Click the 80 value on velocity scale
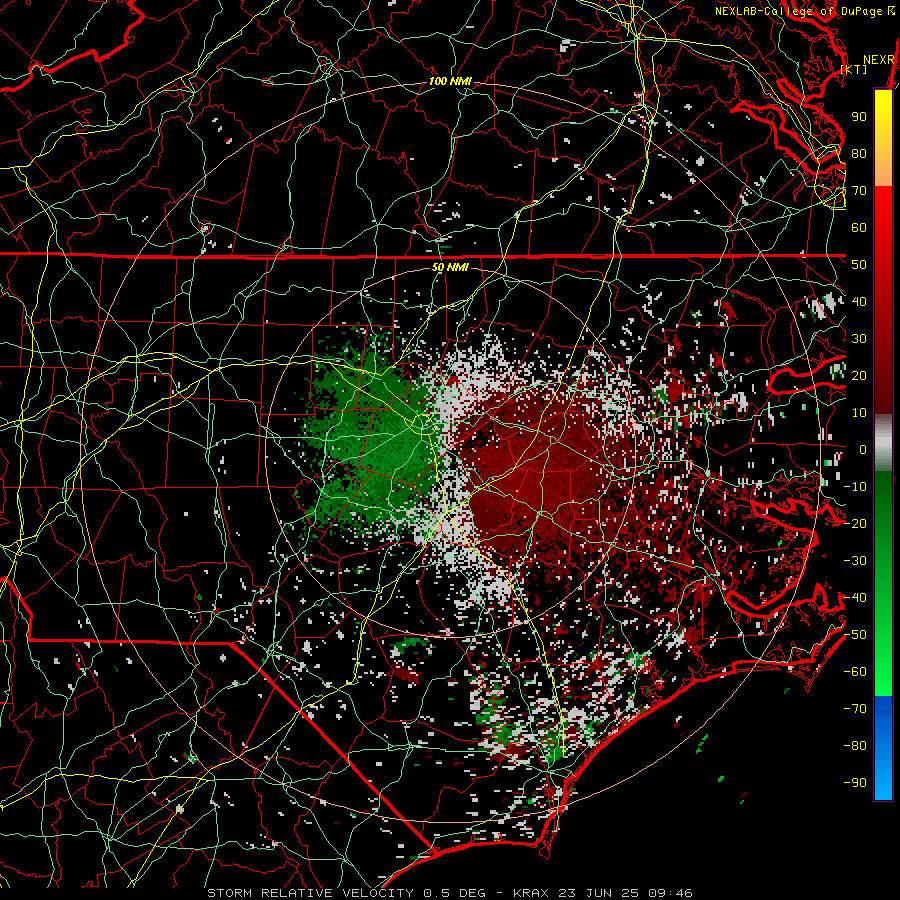This screenshot has height=900, width=900. (x=859, y=153)
